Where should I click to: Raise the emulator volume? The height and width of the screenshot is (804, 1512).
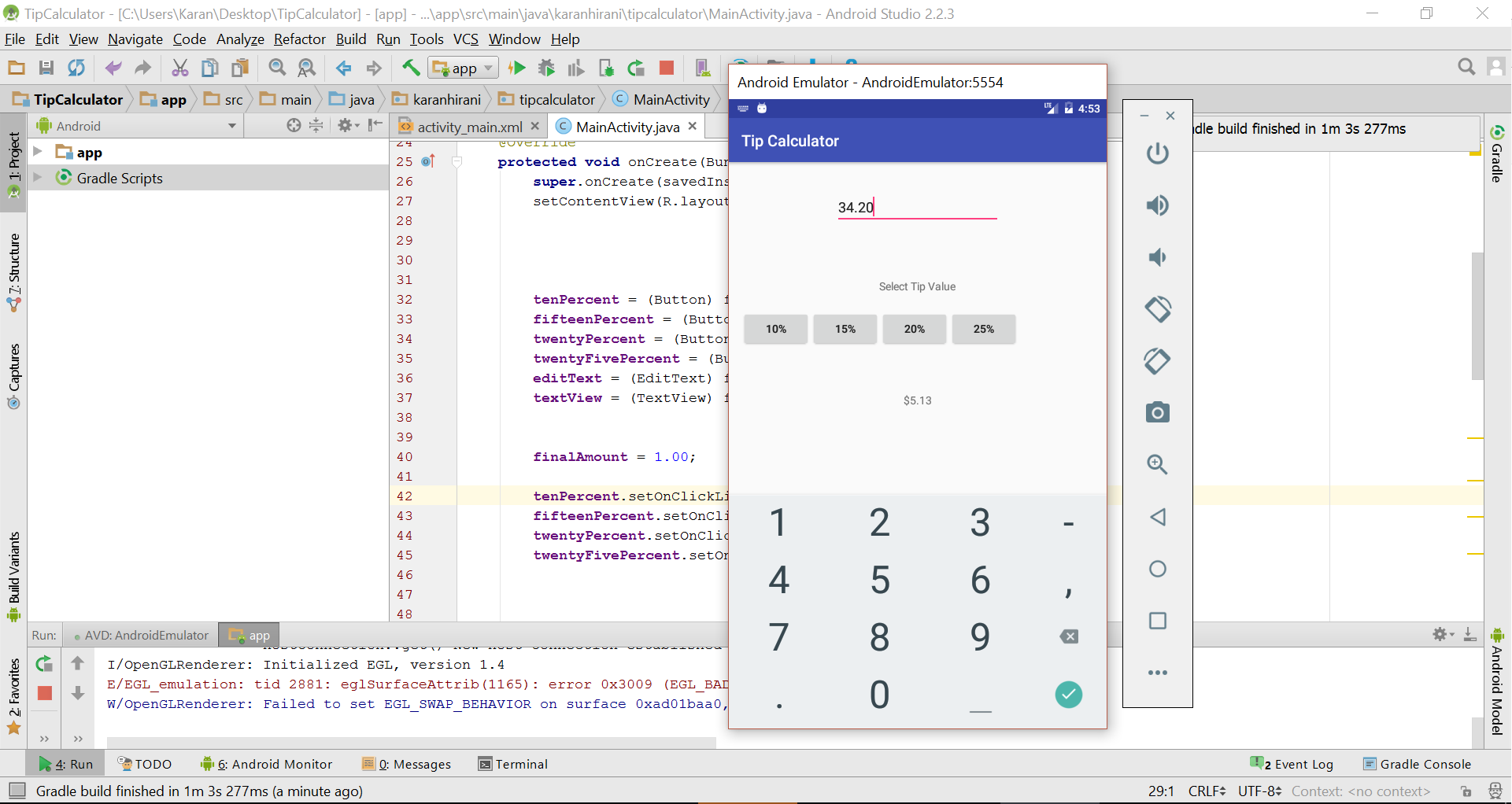(x=1157, y=205)
